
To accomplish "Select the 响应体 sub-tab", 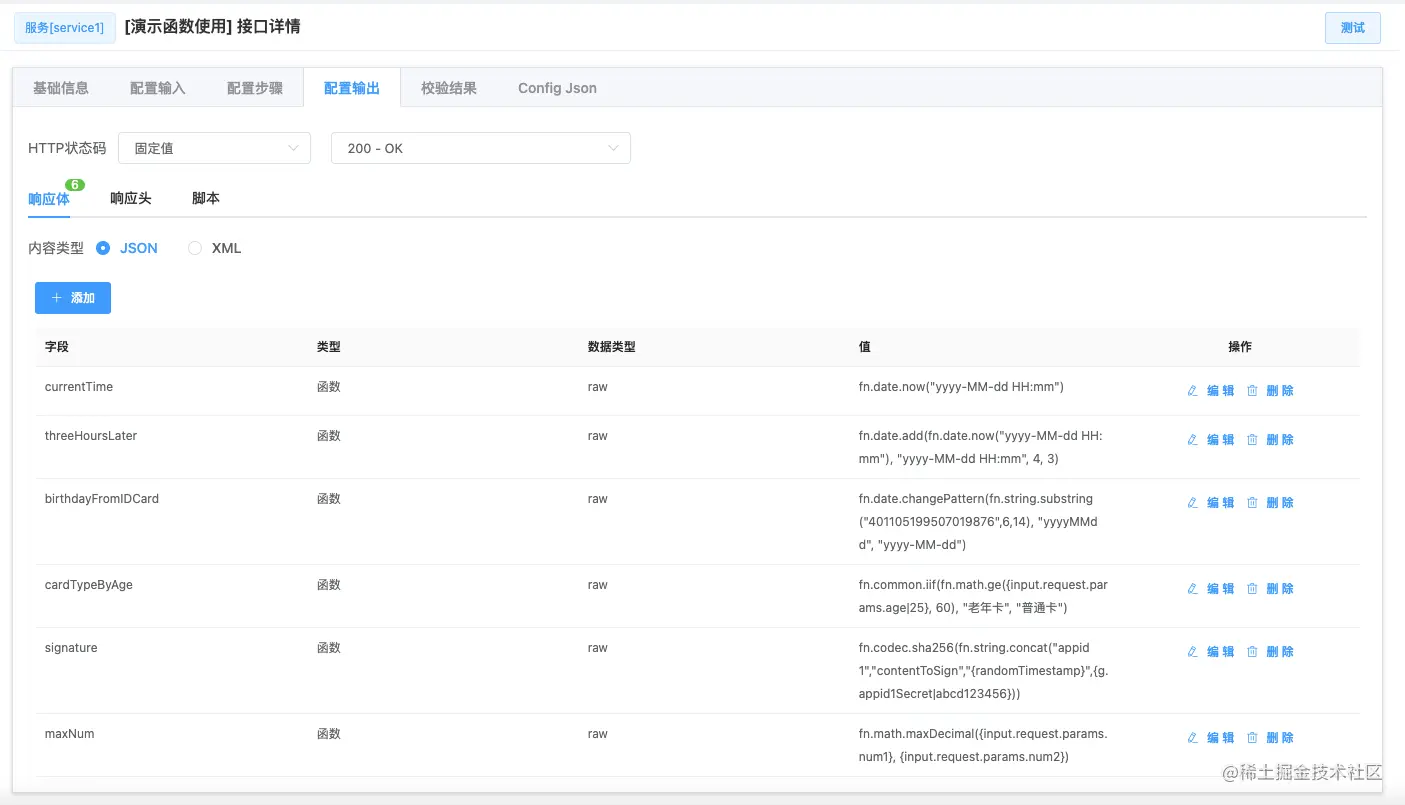I will click(49, 199).
